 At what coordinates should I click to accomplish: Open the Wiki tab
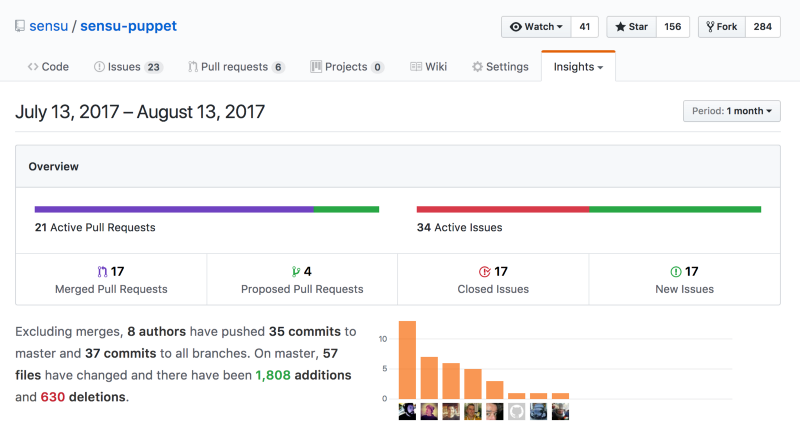pos(429,67)
